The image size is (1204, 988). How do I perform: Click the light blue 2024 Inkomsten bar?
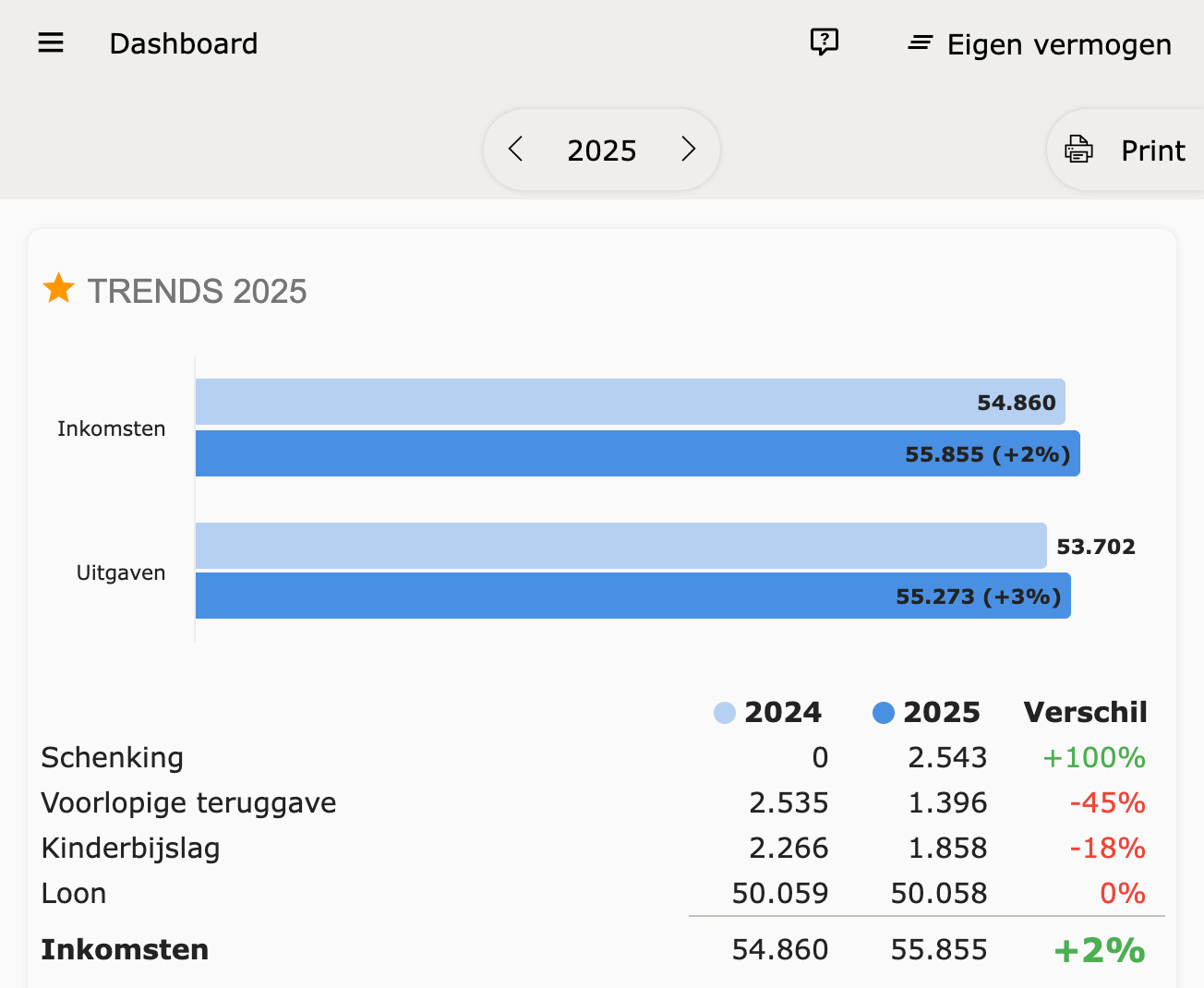point(630,402)
